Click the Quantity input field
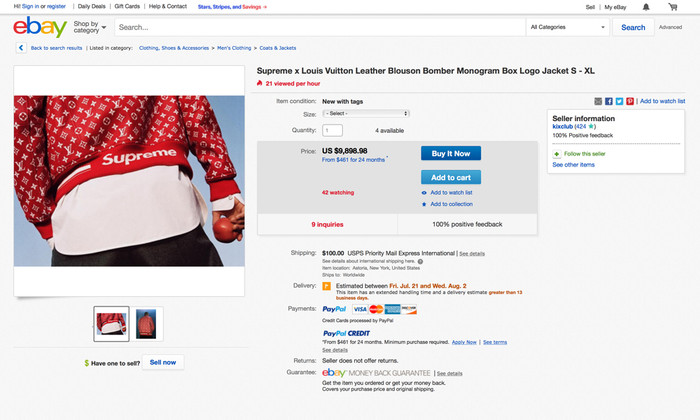The height and width of the screenshot is (420, 700). [333, 130]
